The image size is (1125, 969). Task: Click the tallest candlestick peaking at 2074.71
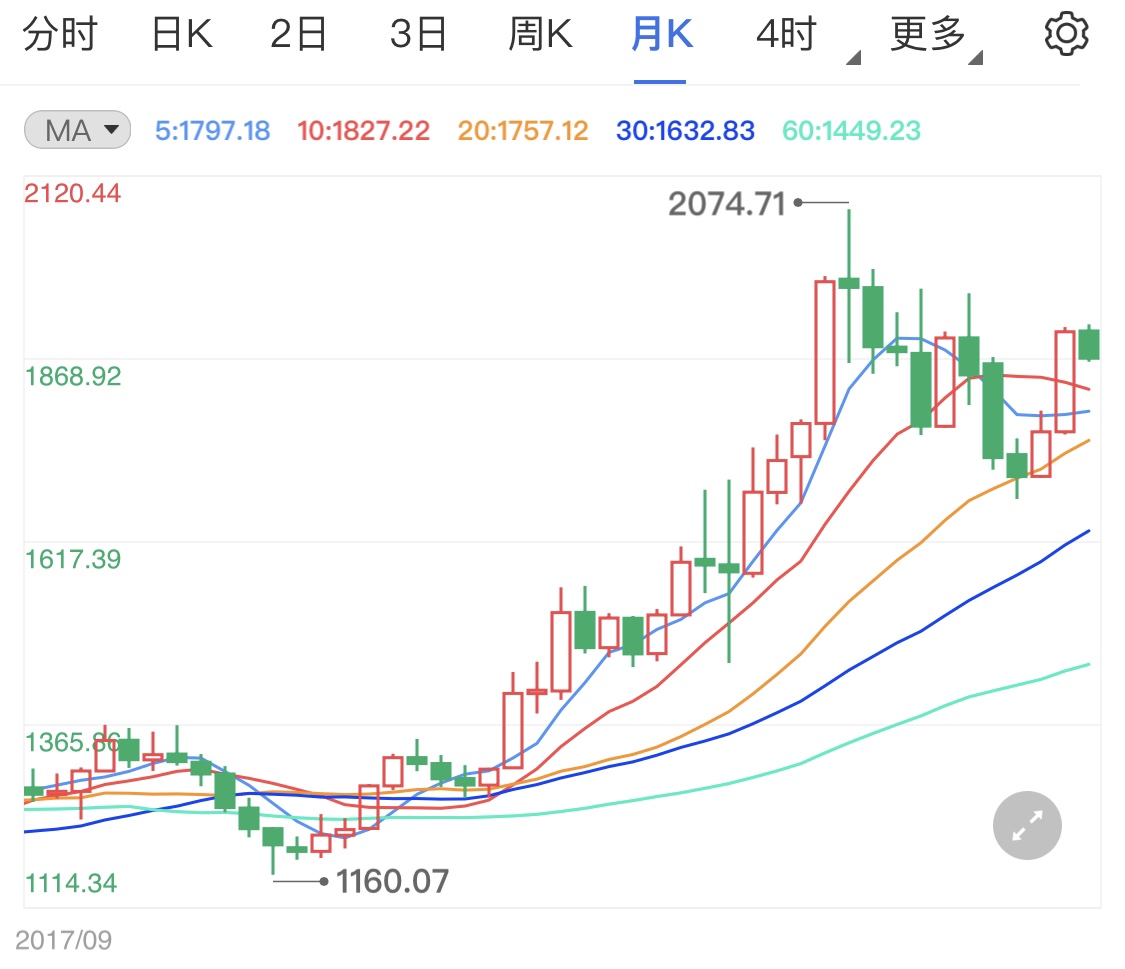point(849,285)
